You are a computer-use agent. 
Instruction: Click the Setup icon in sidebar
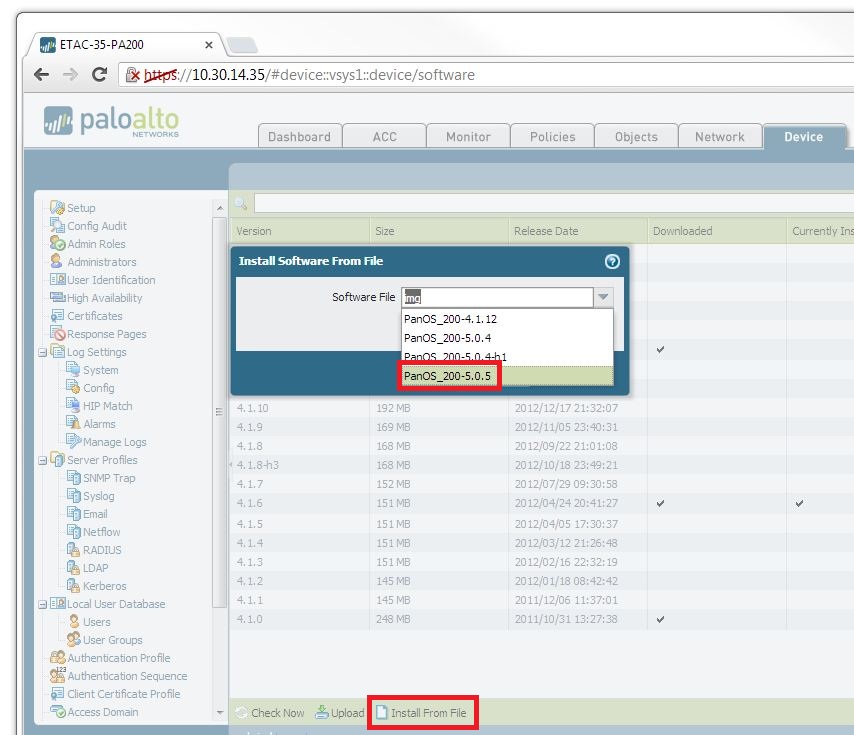point(57,207)
